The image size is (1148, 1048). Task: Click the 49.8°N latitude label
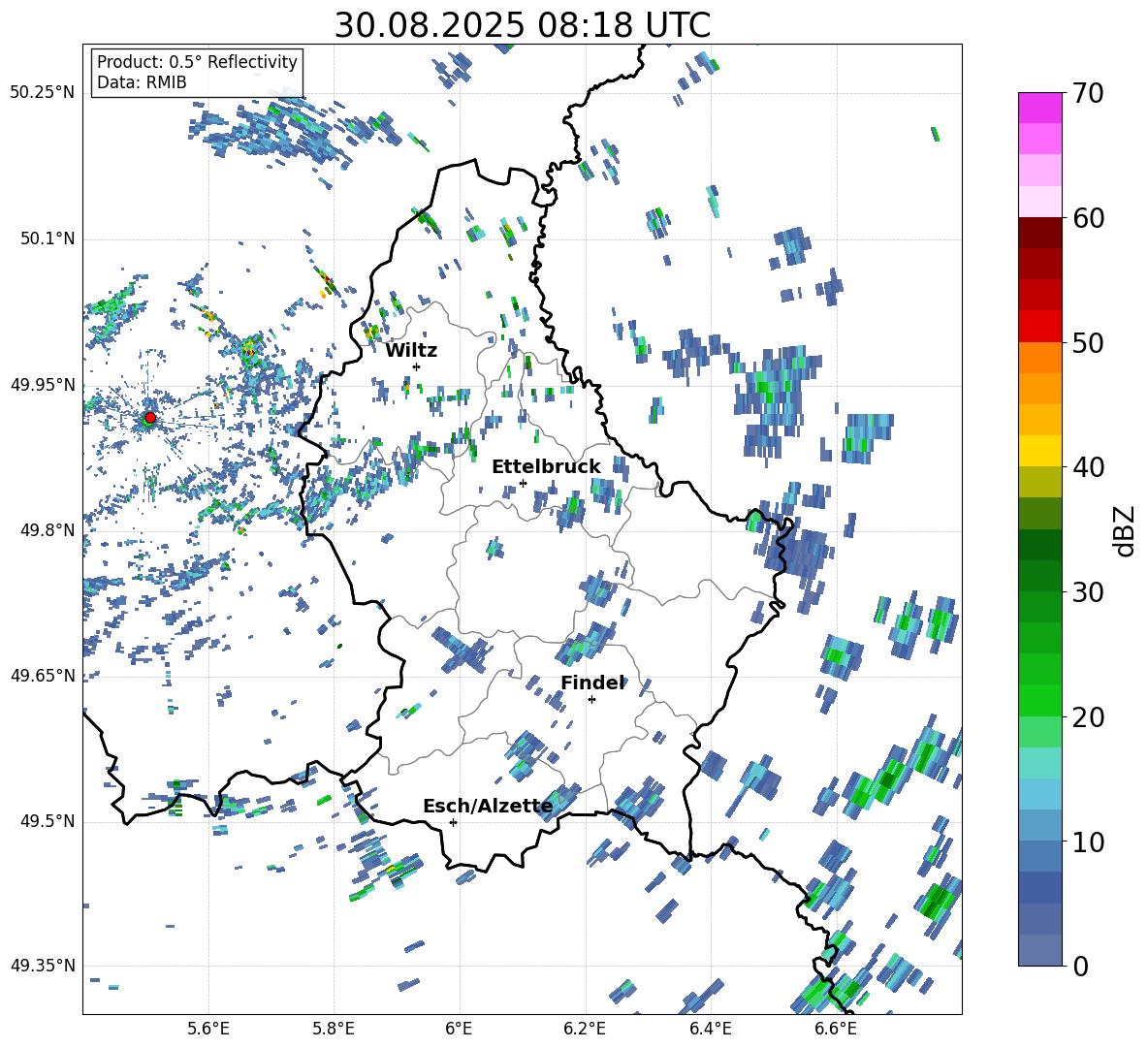coord(47,530)
